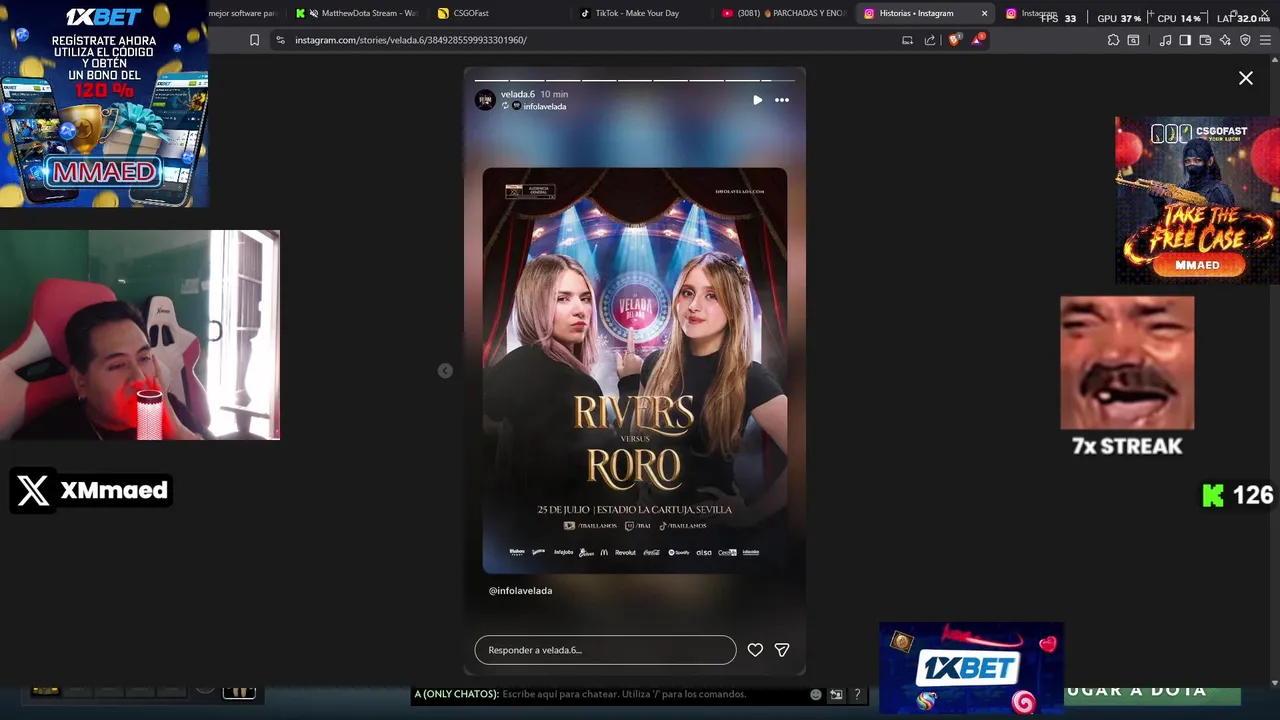The width and height of the screenshot is (1280, 720).
Task: Open the Leo AI sparkle icon
Action: 1225,40
